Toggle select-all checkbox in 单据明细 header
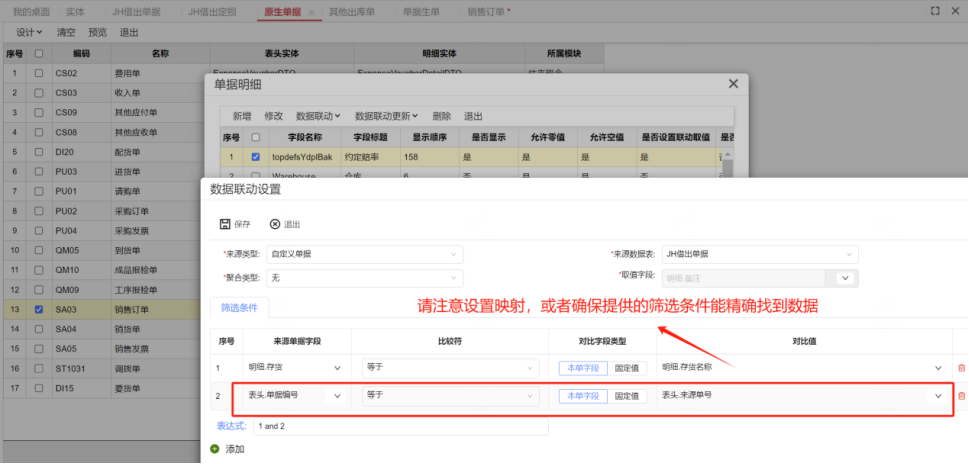This screenshot has height=464, width=969. tap(255, 137)
